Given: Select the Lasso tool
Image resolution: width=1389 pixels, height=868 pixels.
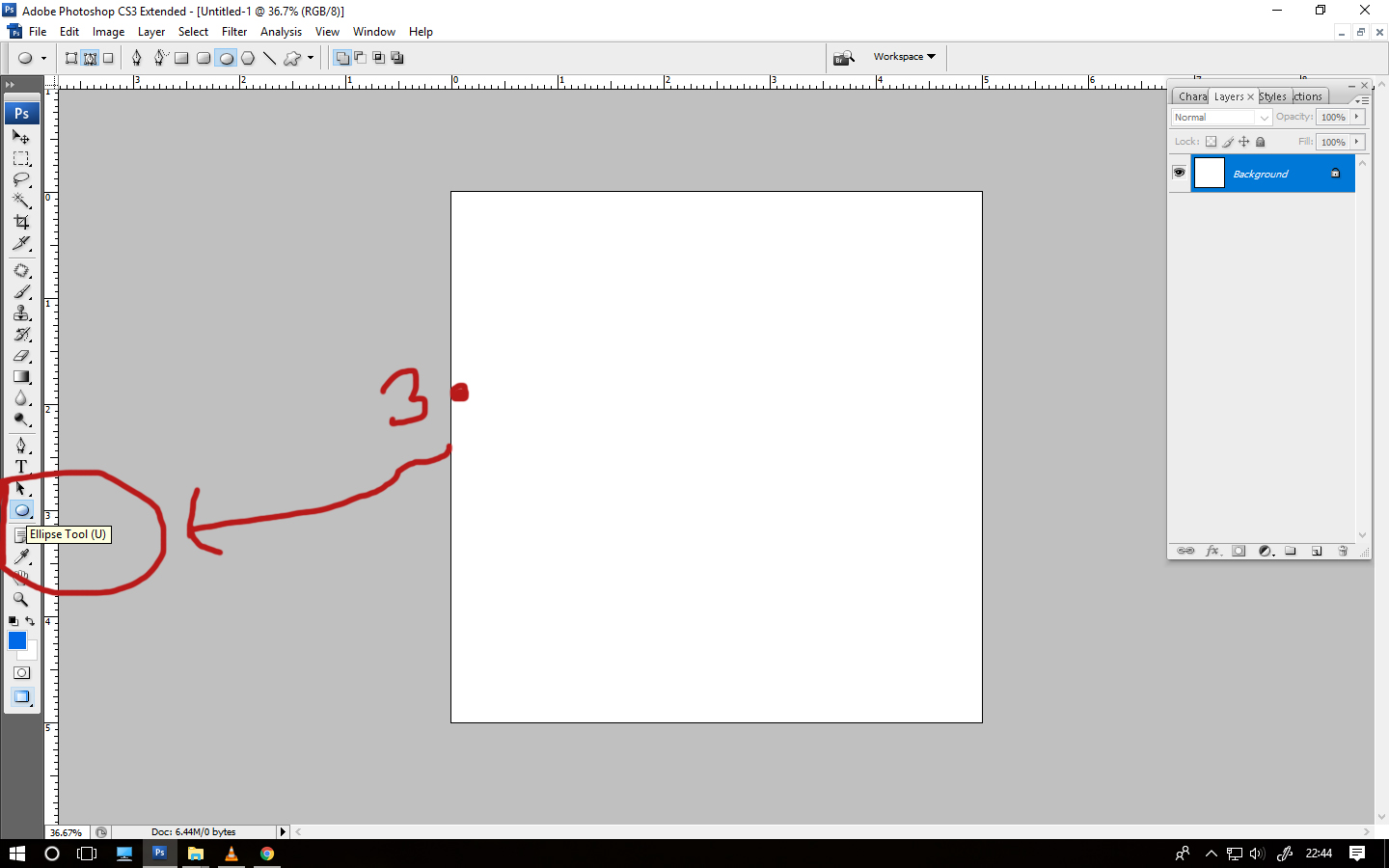Looking at the screenshot, I should click(21, 179).
